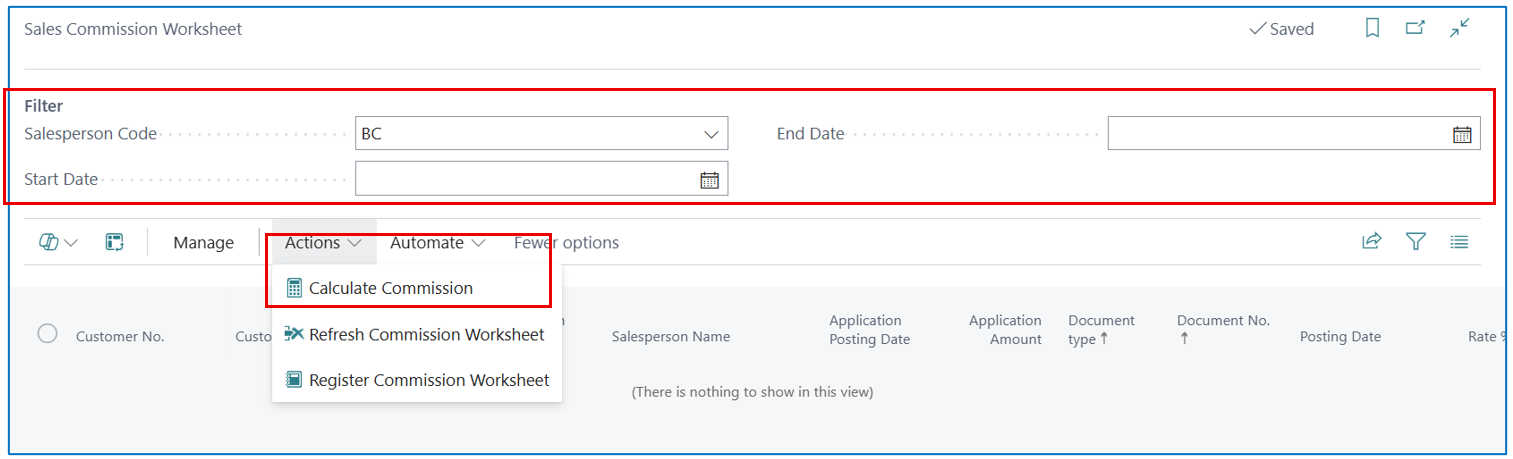
Task: Open the Automate menu
Action: click(x=437, y=242)
